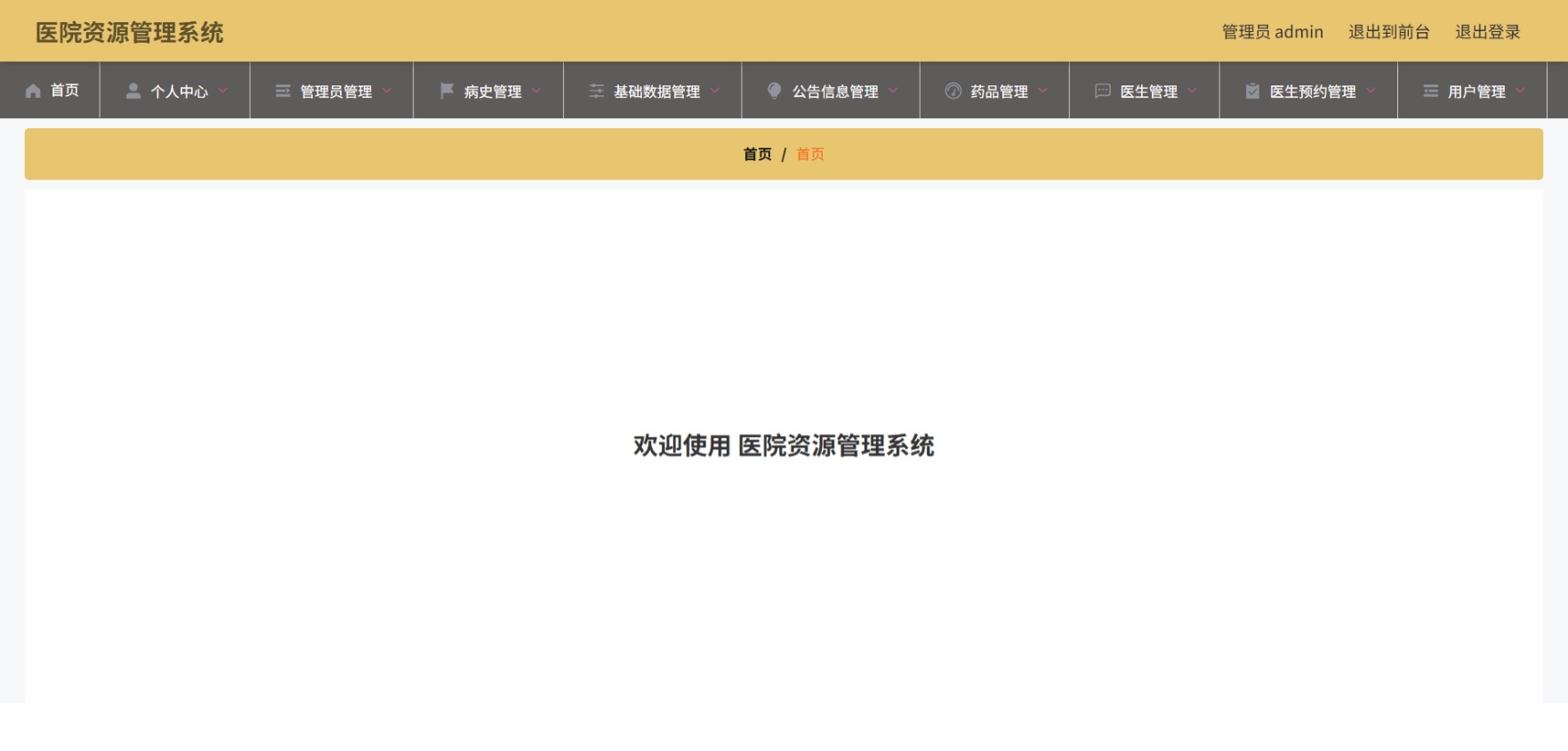Click the sliders icon beside 基础数据管理
Image resolution: width=1568 pixels, height=751 pixels.
(x=597, y=91)
